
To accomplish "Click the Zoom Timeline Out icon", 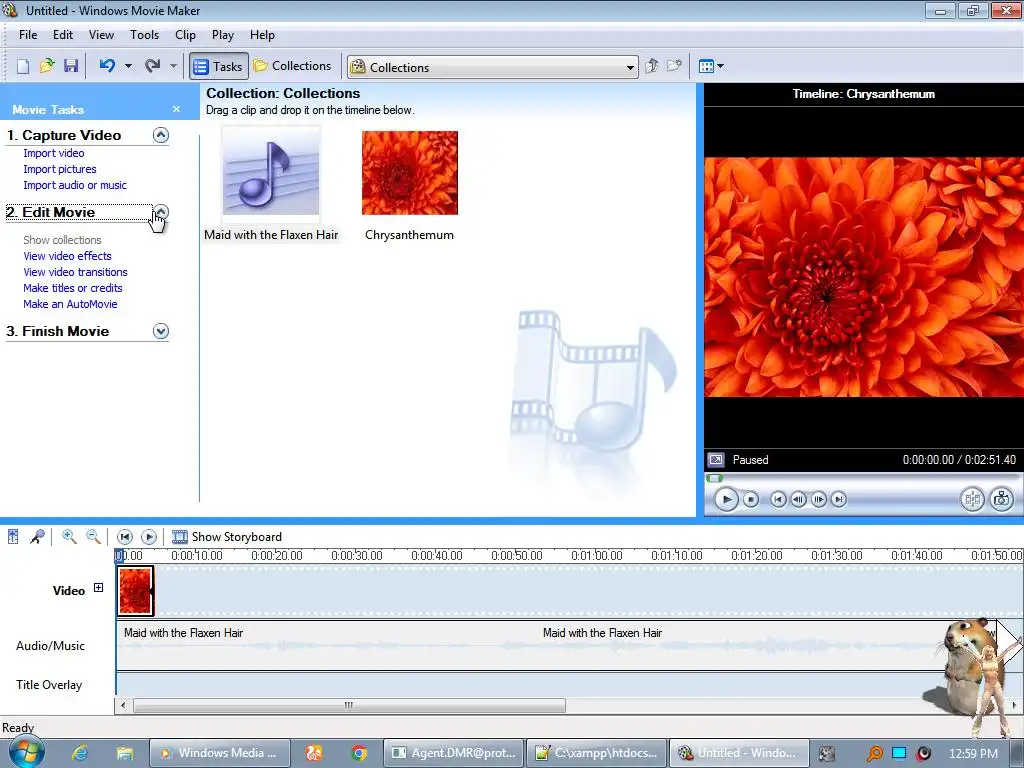I will click(93, 537).
